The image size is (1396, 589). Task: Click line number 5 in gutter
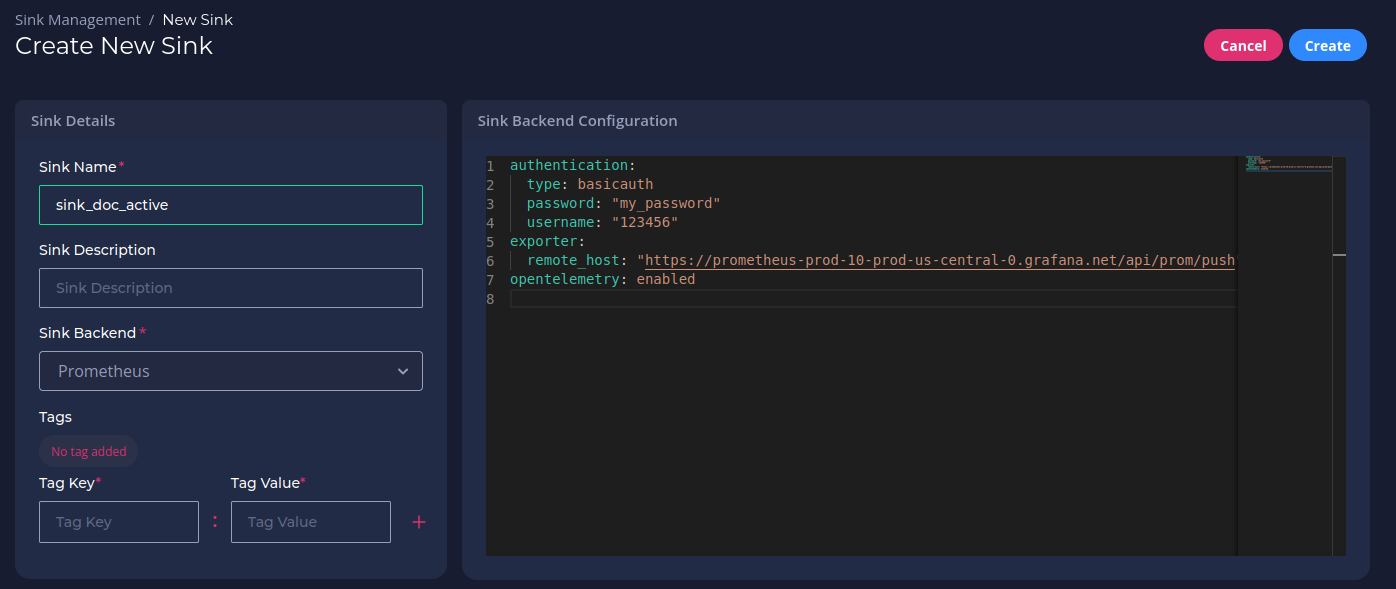coord(490,241)
